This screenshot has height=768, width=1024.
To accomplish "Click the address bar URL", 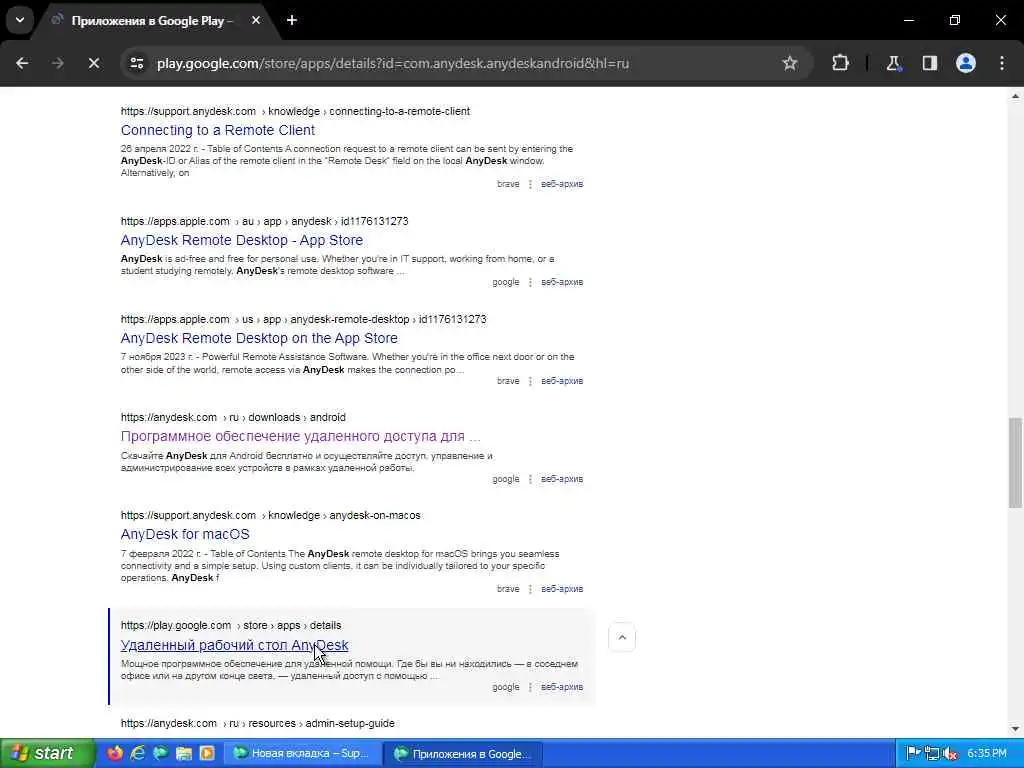I will point(392,63).
